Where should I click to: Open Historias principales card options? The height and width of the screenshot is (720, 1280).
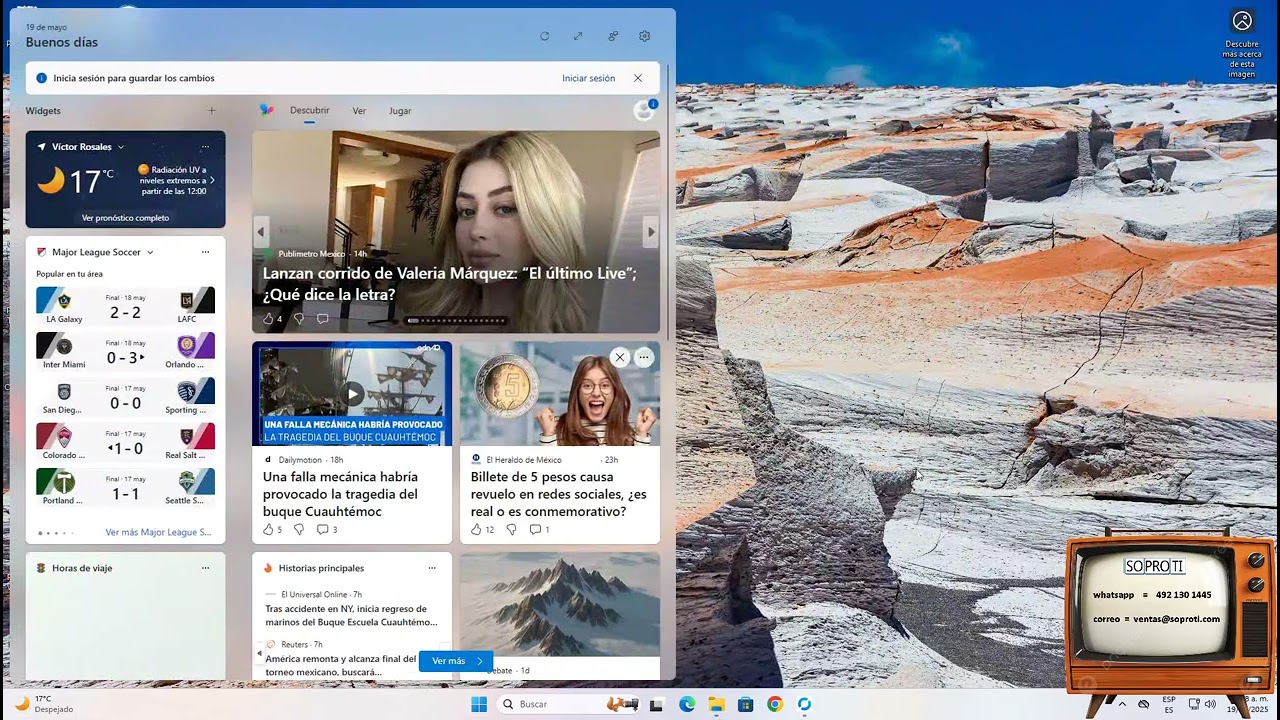432,568
